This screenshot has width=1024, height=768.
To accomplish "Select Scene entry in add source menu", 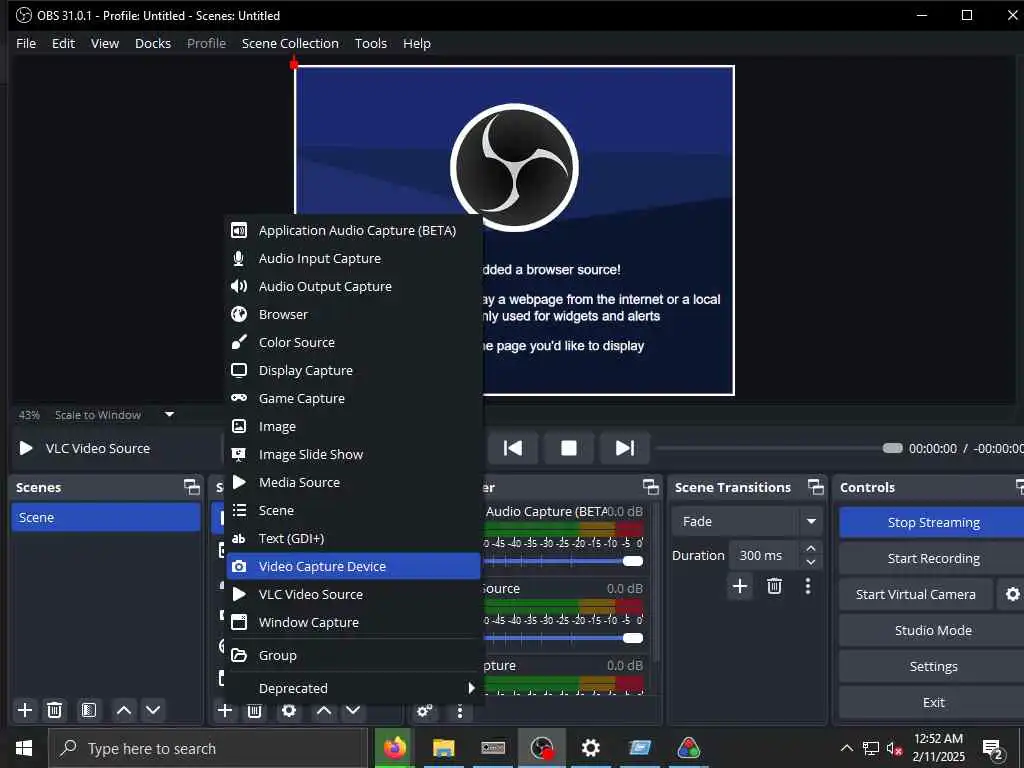I will click(353, 511).
